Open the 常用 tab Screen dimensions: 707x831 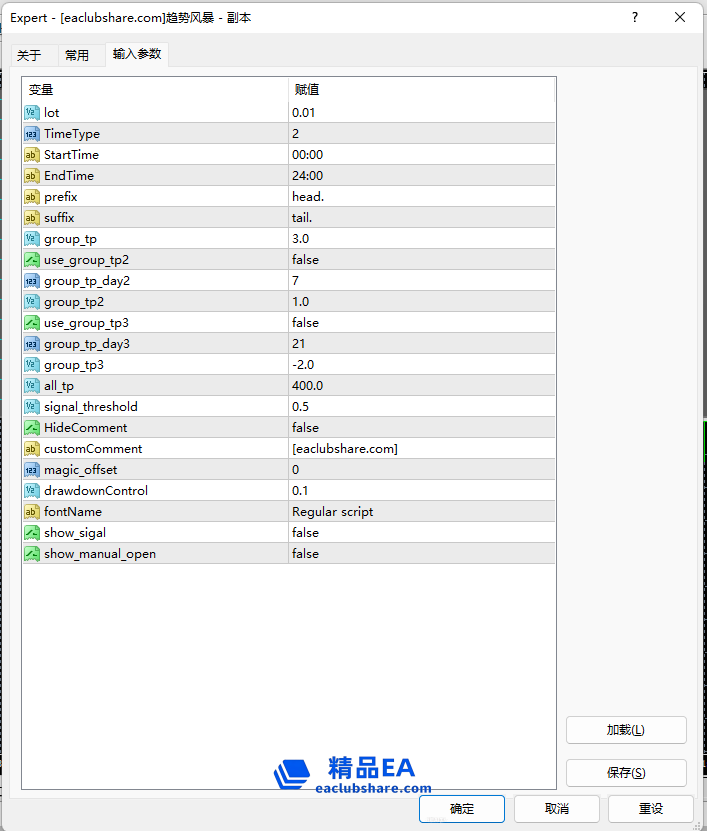click(x=77, y=55)
